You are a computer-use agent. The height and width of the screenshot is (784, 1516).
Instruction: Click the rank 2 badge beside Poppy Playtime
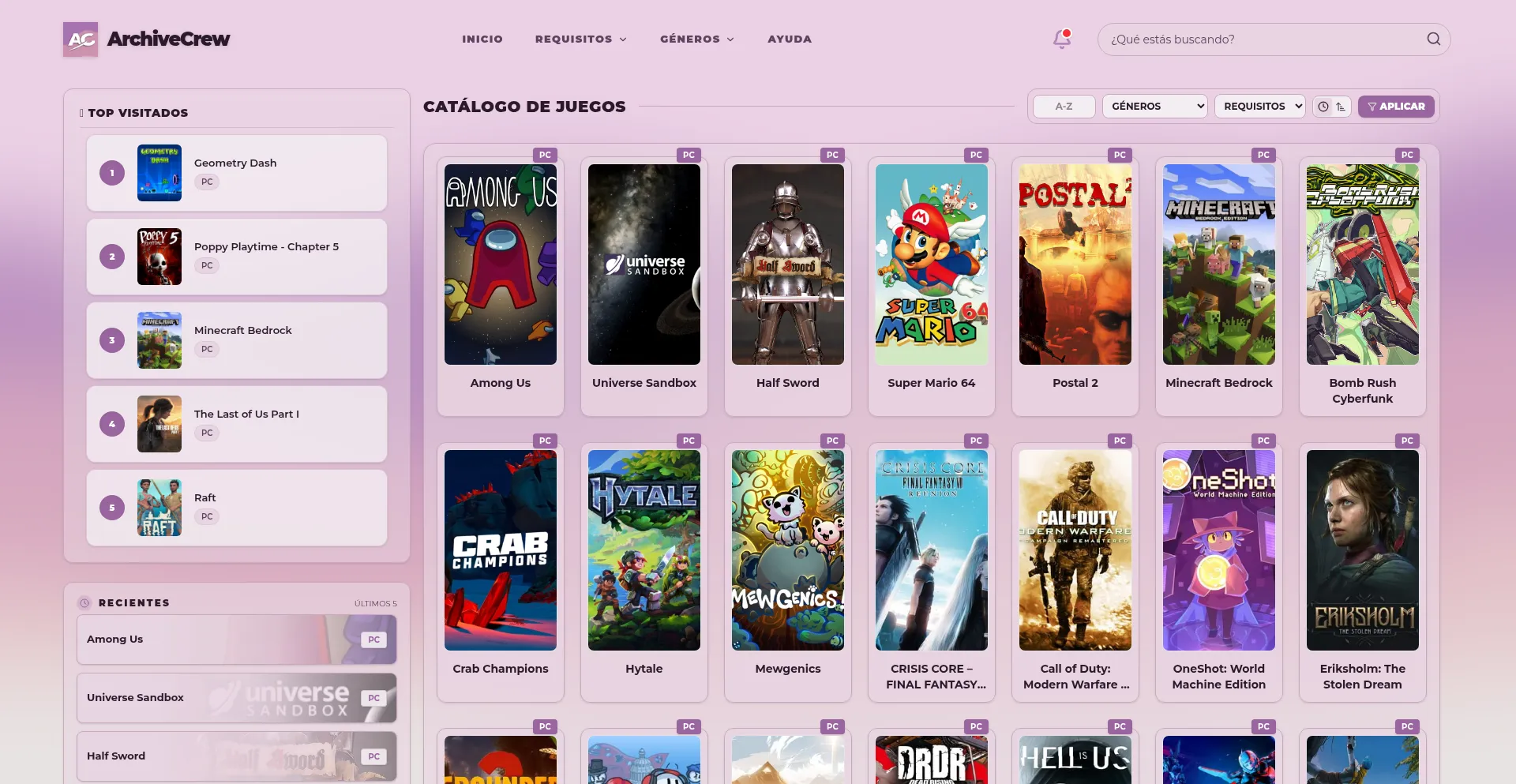click(112, 257)
